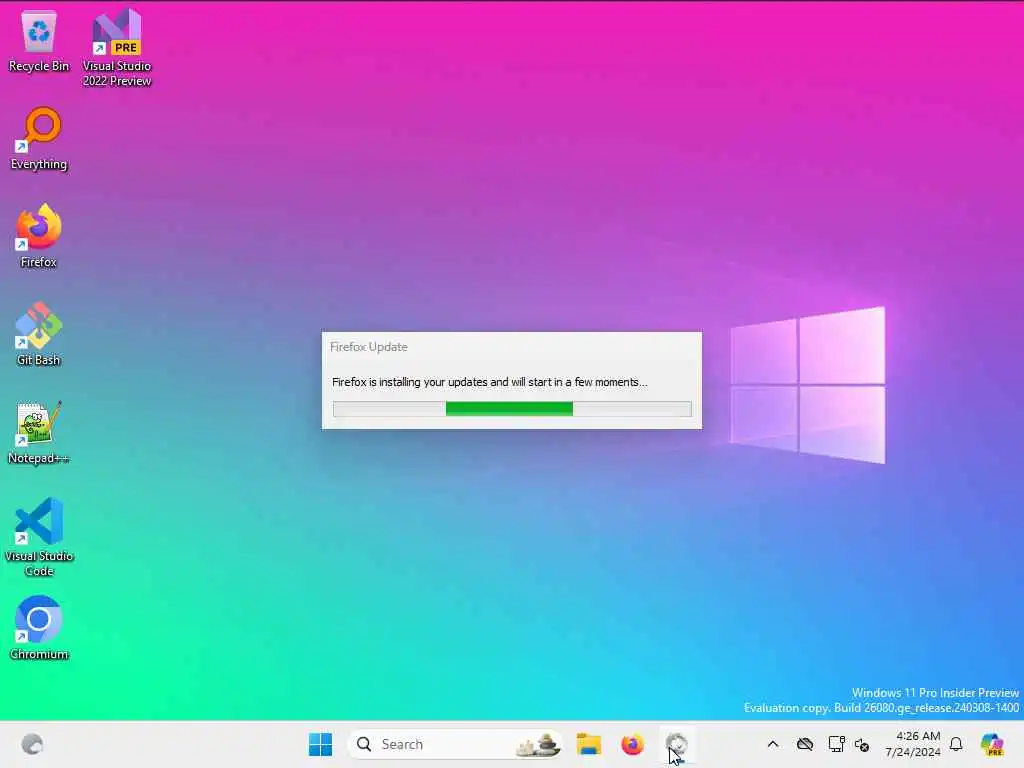Screen dimensions: 1024x768
Task: Expand the hidden system tray icons
Action: [x=773, y=744]
